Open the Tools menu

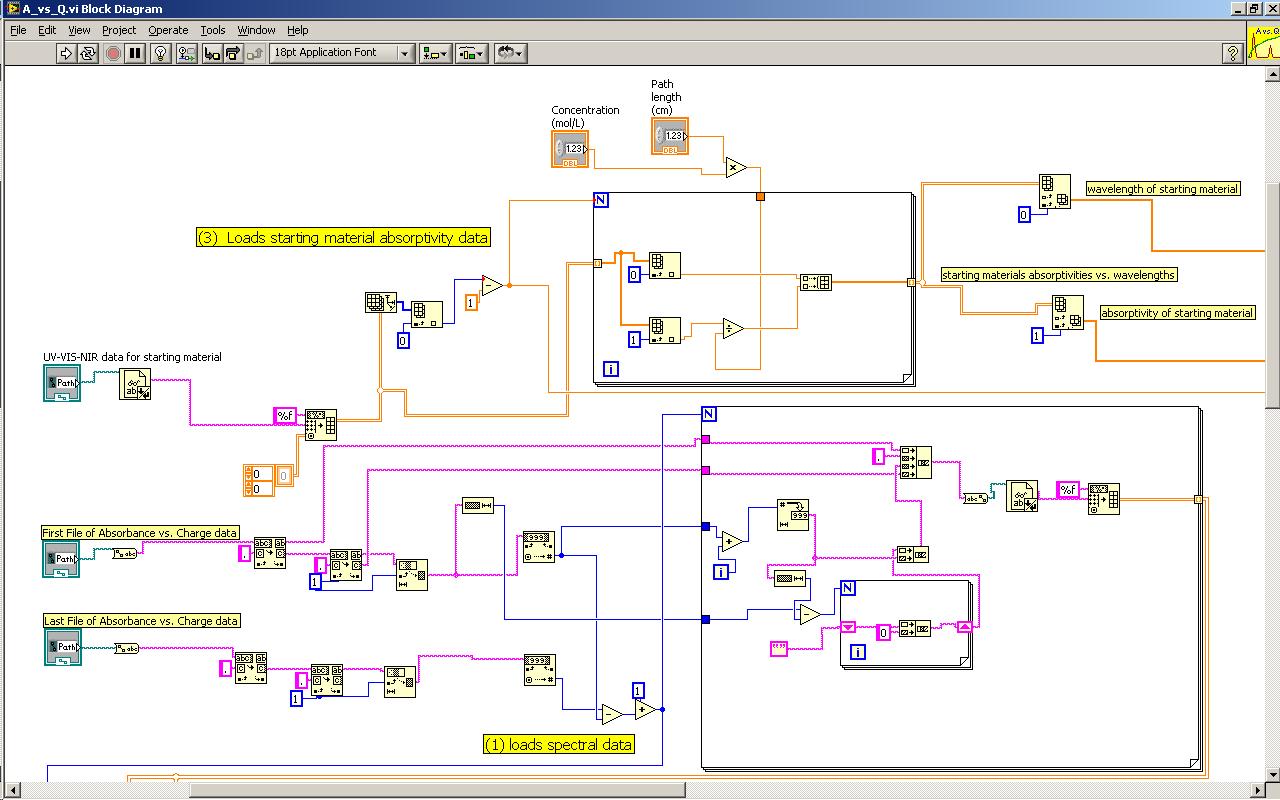point(213,30)
